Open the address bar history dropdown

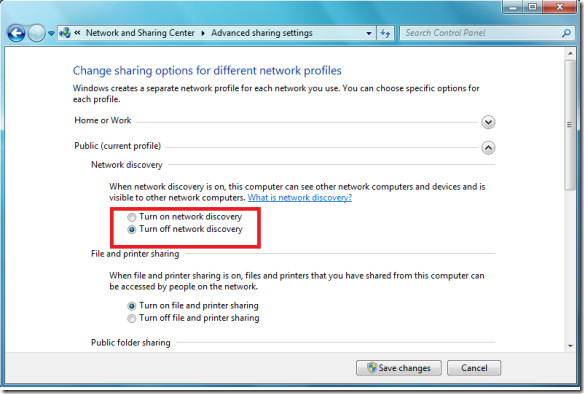369,33
